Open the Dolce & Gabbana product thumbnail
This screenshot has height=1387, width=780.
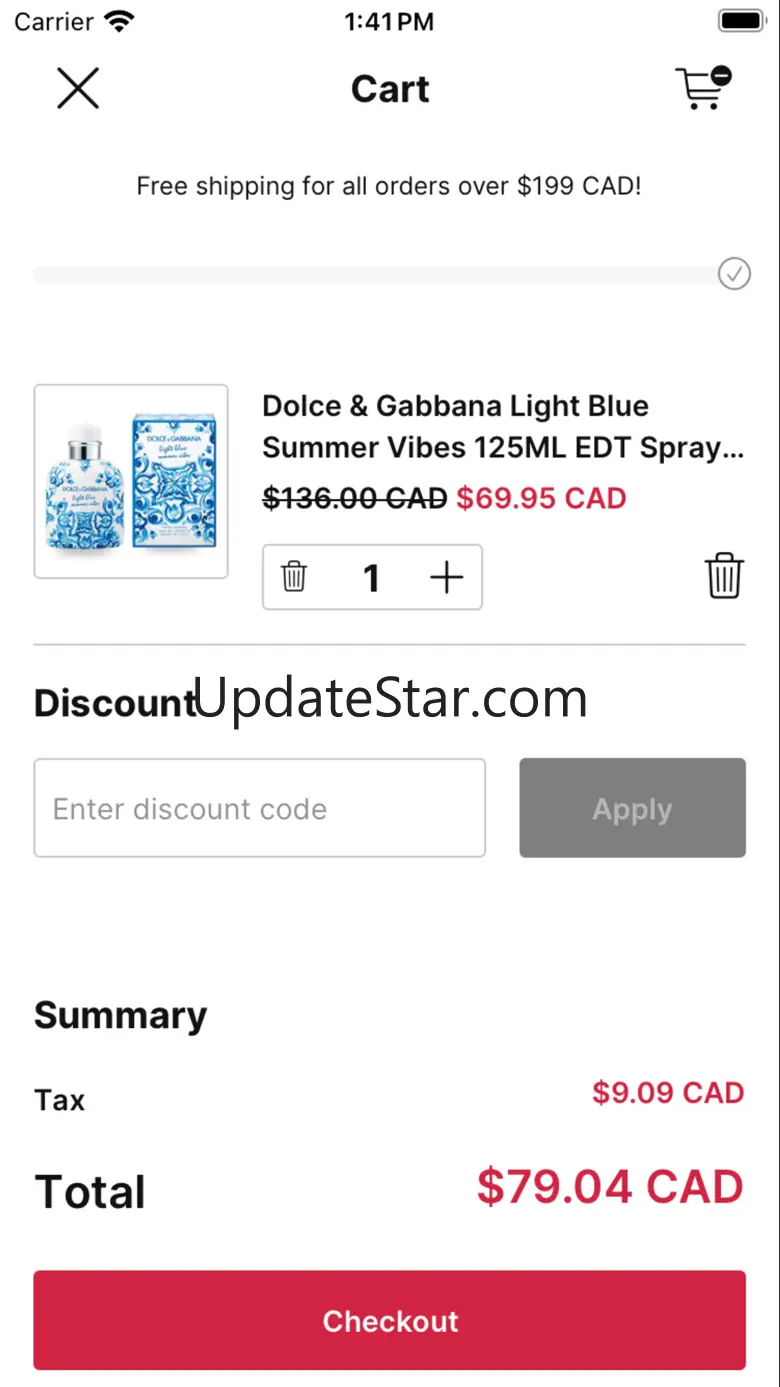point(131,481)
